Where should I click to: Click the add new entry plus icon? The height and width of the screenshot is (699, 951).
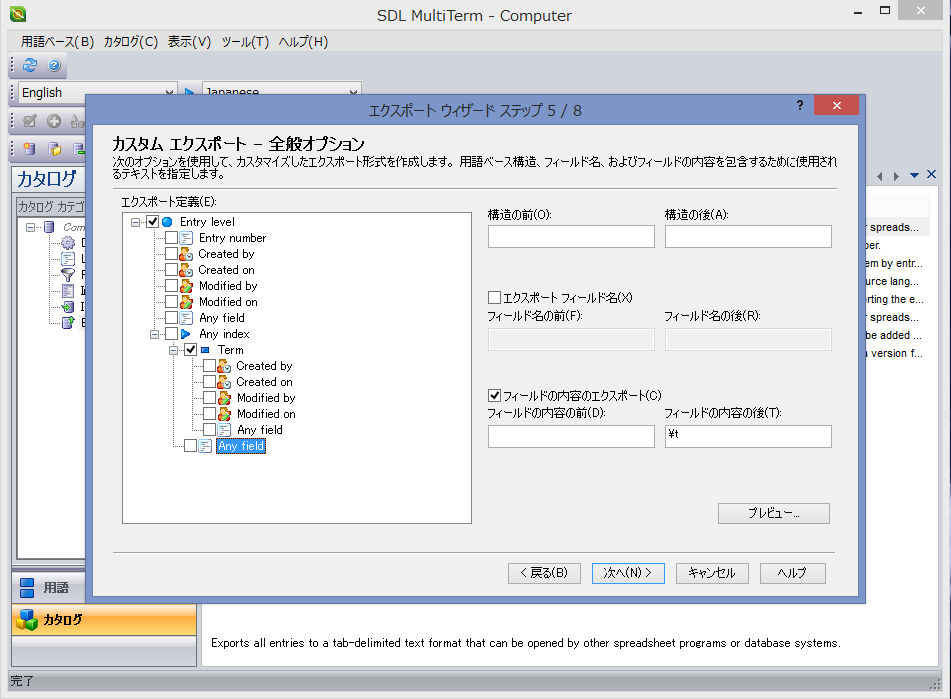pyautogui.click(x=54, y=121)
